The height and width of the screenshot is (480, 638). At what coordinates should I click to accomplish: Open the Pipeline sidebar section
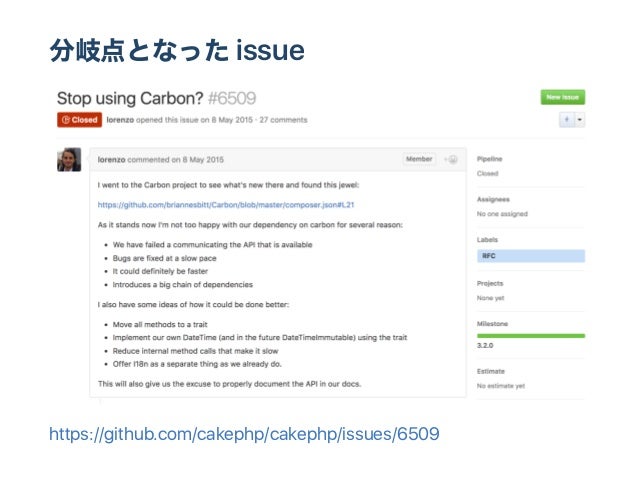pyautogui.click(x=489, y=159)
